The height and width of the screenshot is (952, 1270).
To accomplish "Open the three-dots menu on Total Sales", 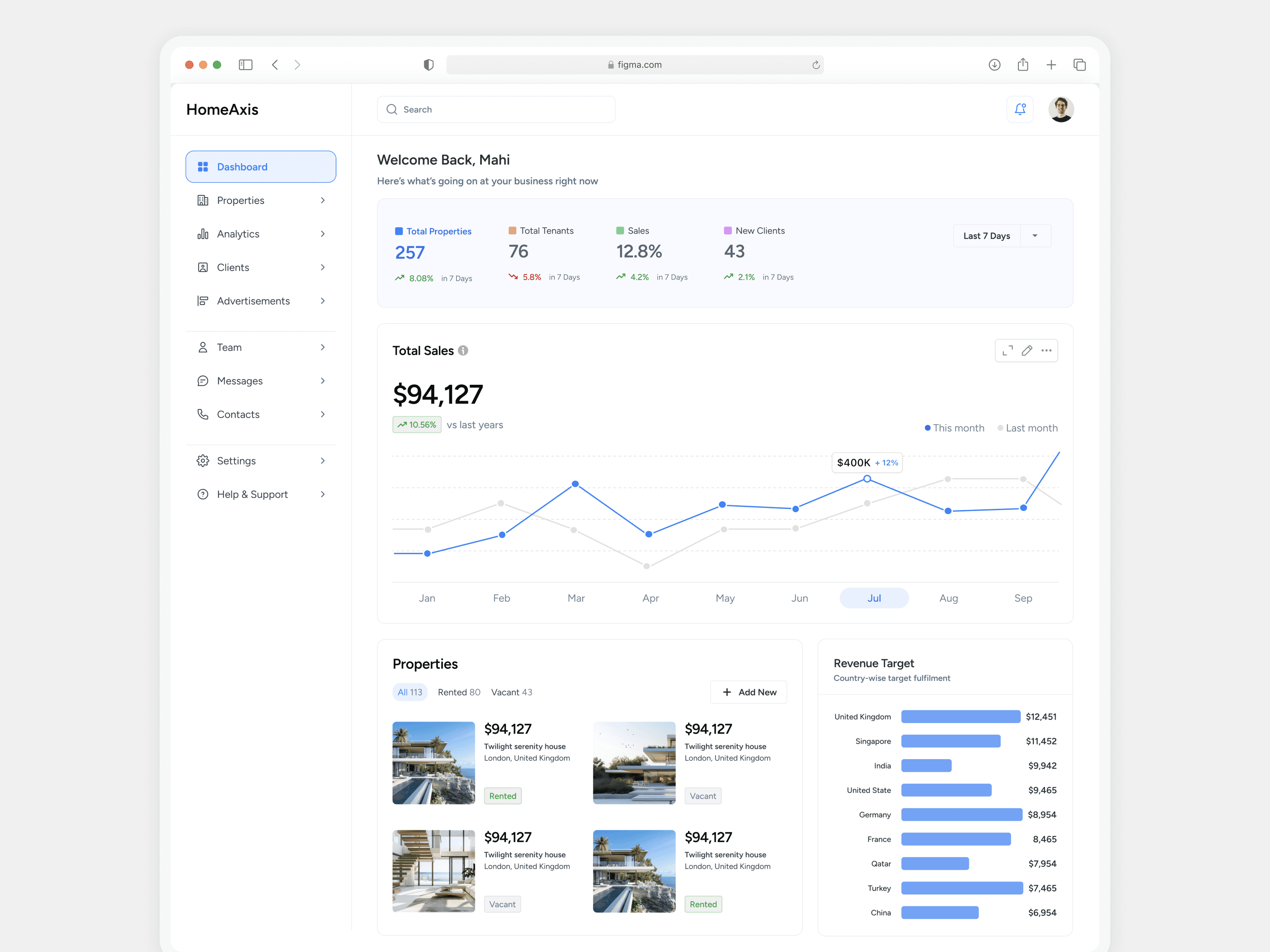I will coord(1046,351).
